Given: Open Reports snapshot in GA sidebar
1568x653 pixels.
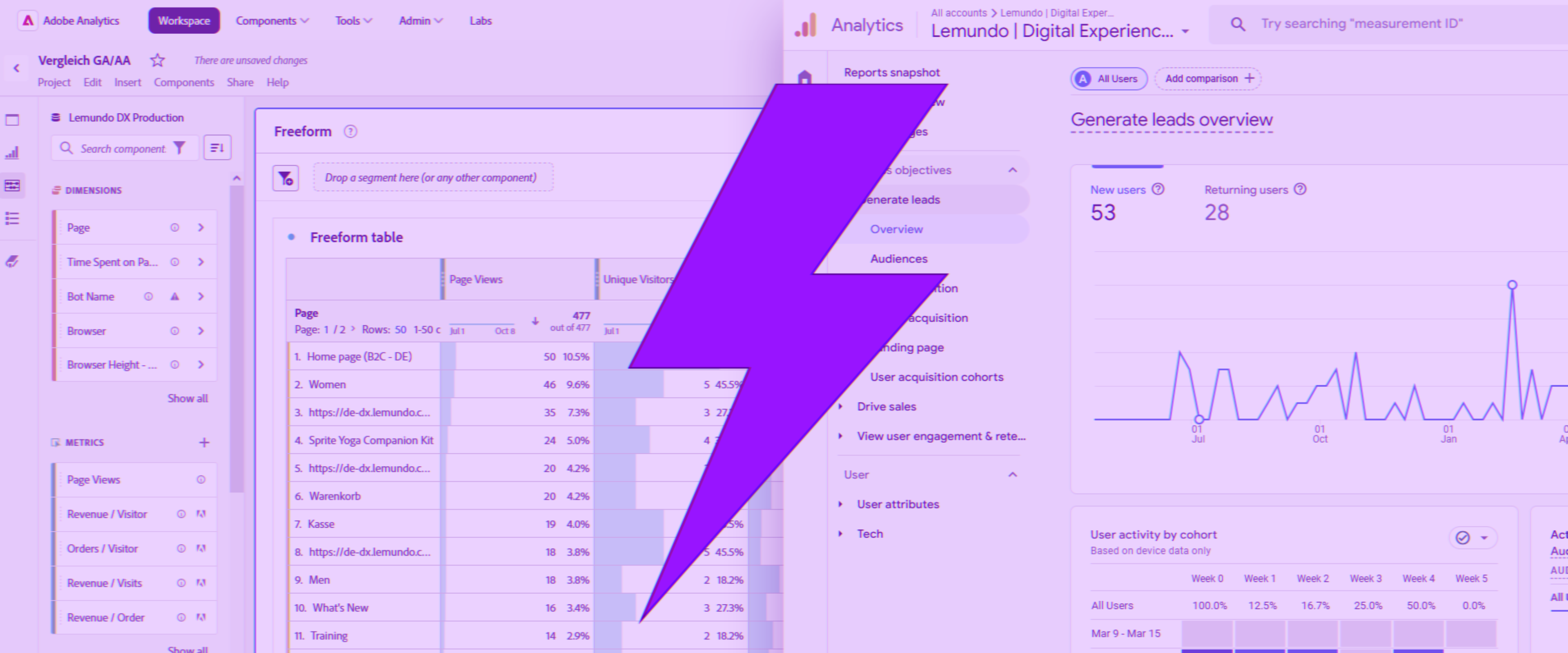Looking at the screenshot, I should [x=892, y=72].
